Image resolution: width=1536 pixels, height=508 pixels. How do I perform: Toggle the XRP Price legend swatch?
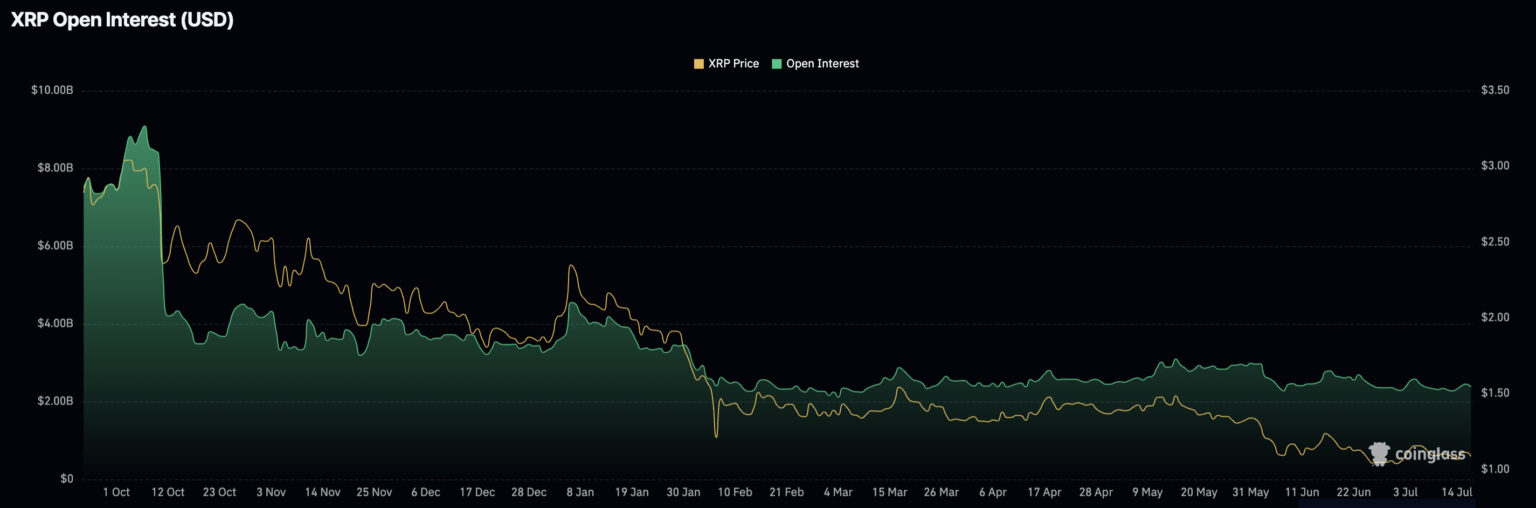(698, 64)
